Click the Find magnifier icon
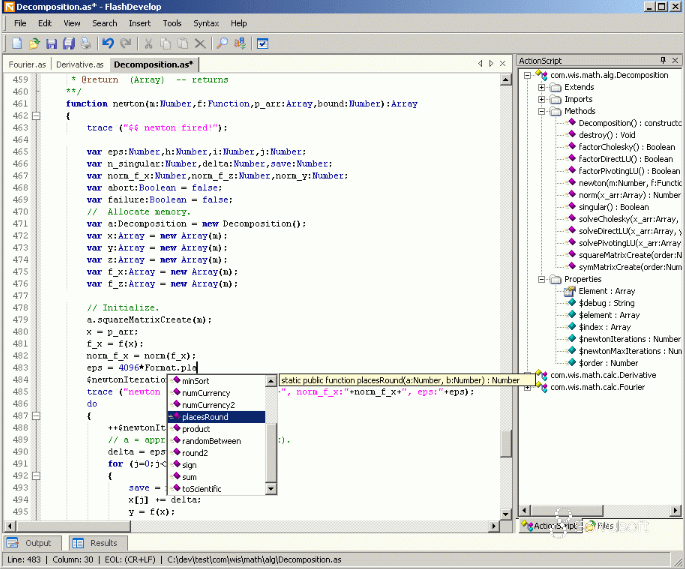 [x=222, y=43]
